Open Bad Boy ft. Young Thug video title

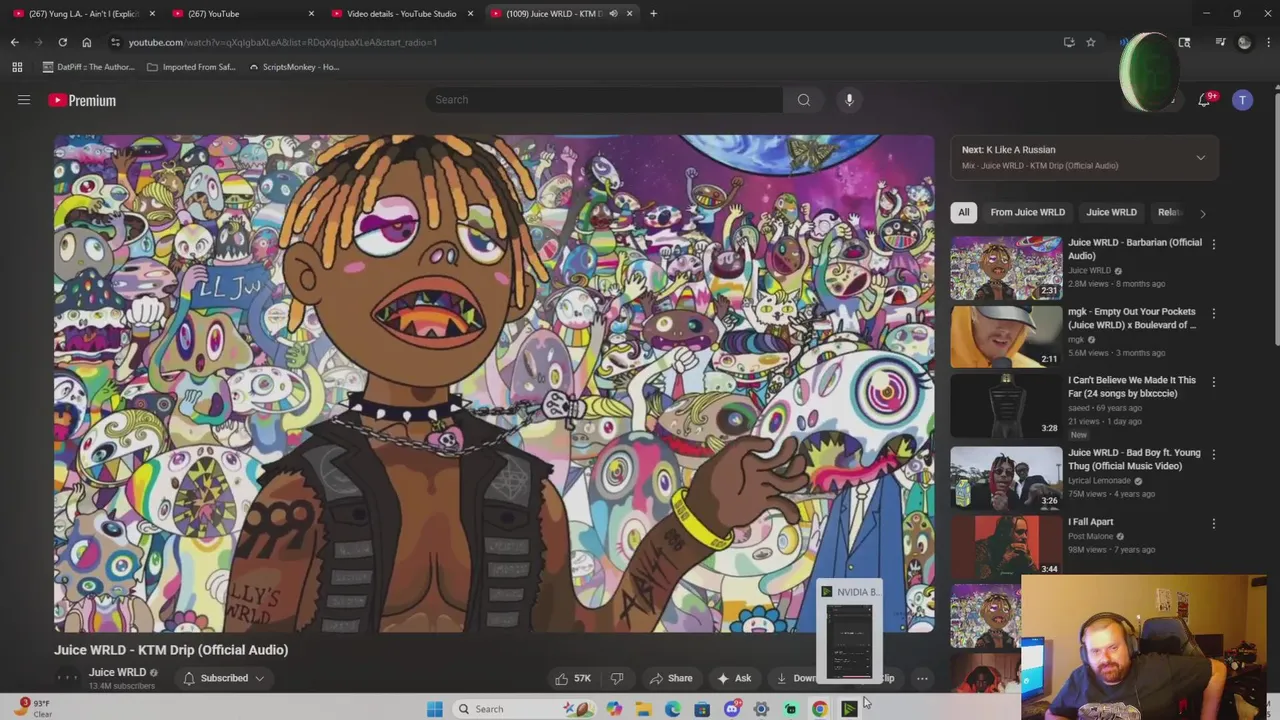[x=1134, y=459]
